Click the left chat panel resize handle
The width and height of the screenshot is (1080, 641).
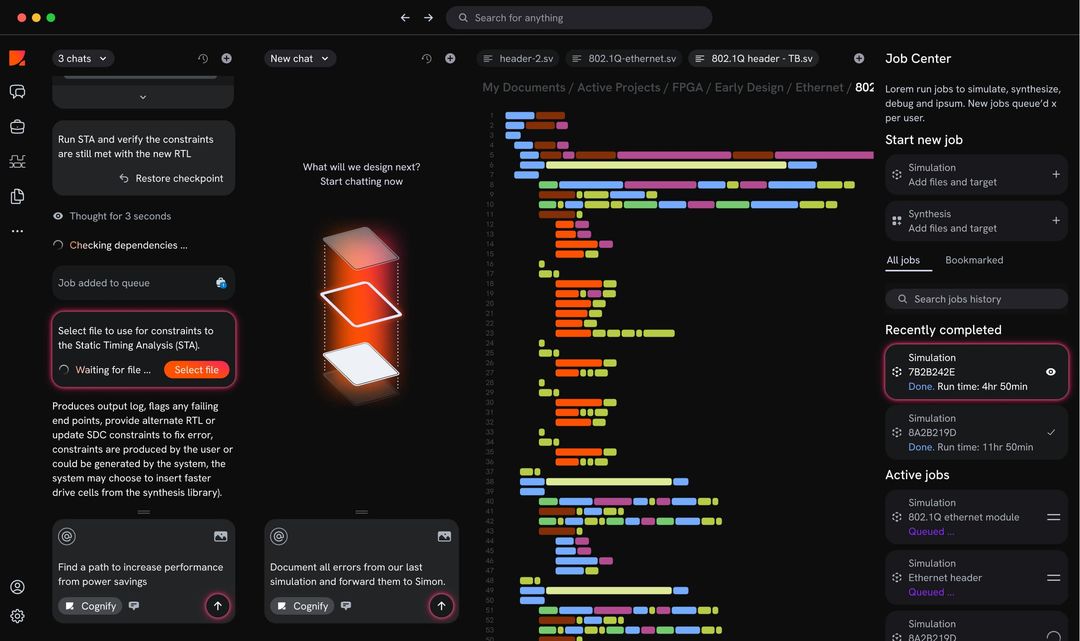click(x=143, y=512)
